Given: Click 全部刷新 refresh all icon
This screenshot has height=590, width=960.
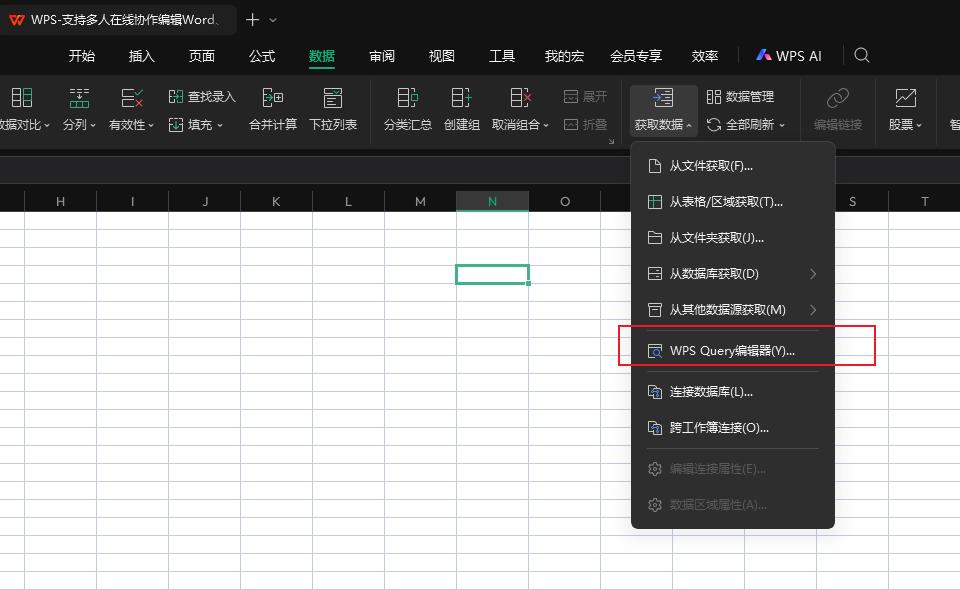Looking at the screenshot, I should pyautogui.click(x=714, y=125).
